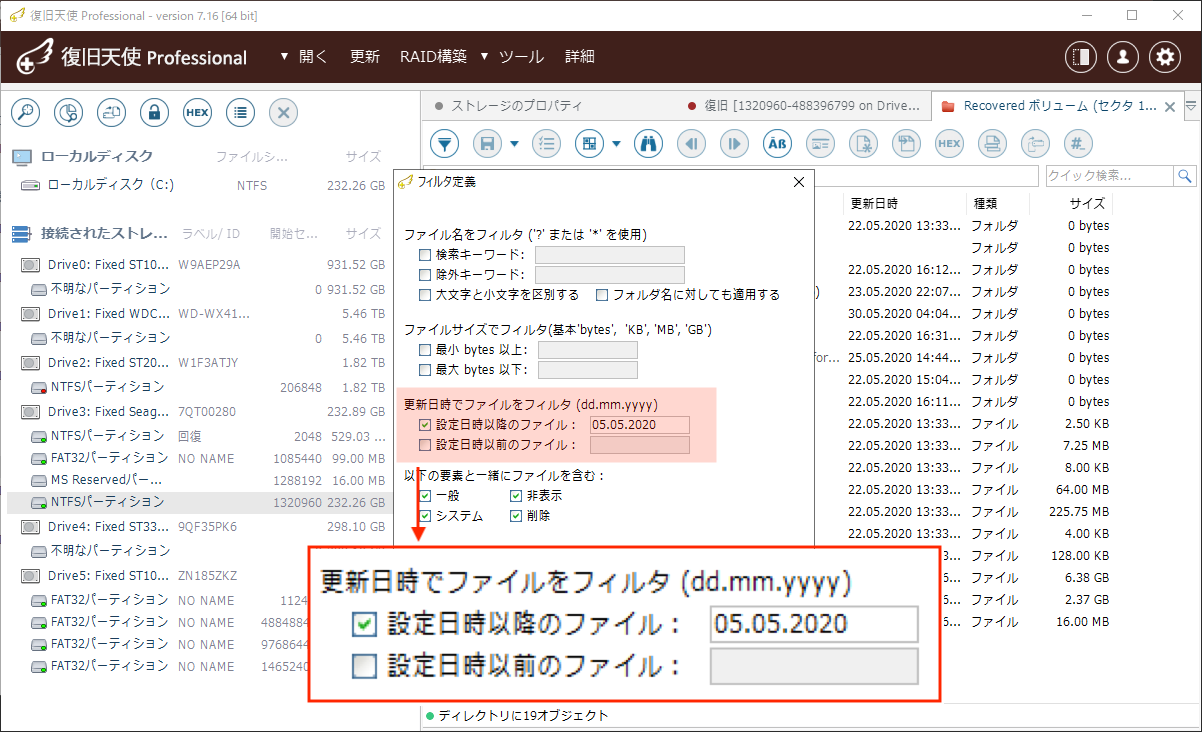Click the 05.05.2020 date field in dialog

point(639,425)
